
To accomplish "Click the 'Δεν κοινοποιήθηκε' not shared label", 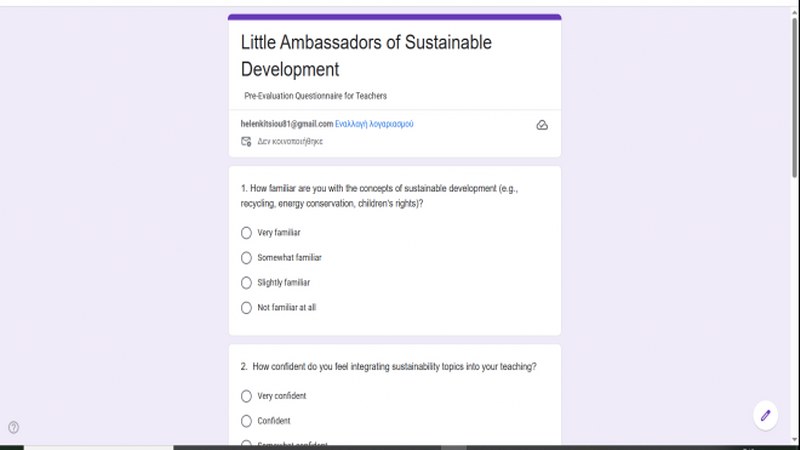I will tap(290, 142).
